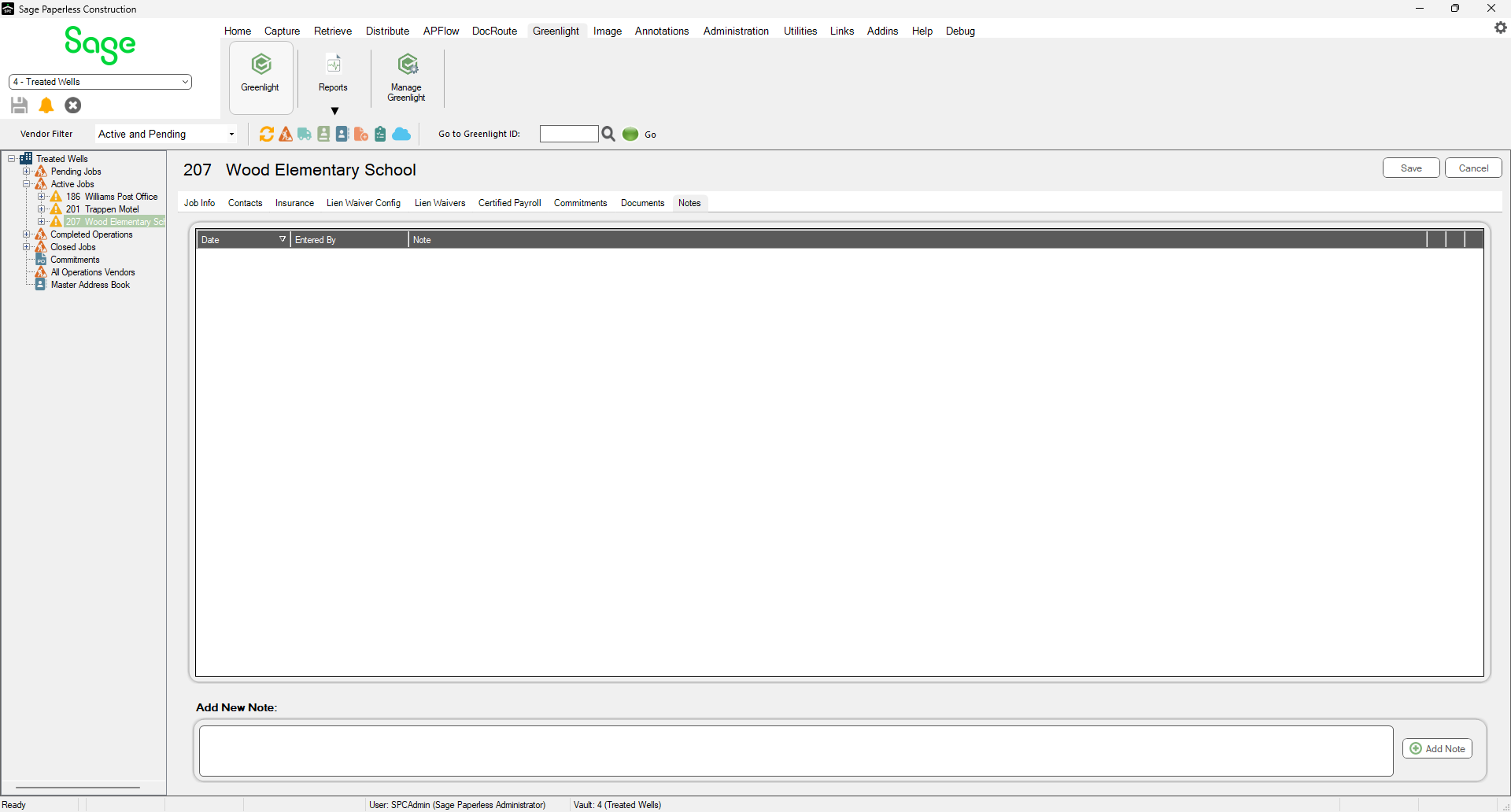The width and height of the screenshot is (1511, 812).
Task: Click the Commitments PO document icon
Action: pos(41,260)
